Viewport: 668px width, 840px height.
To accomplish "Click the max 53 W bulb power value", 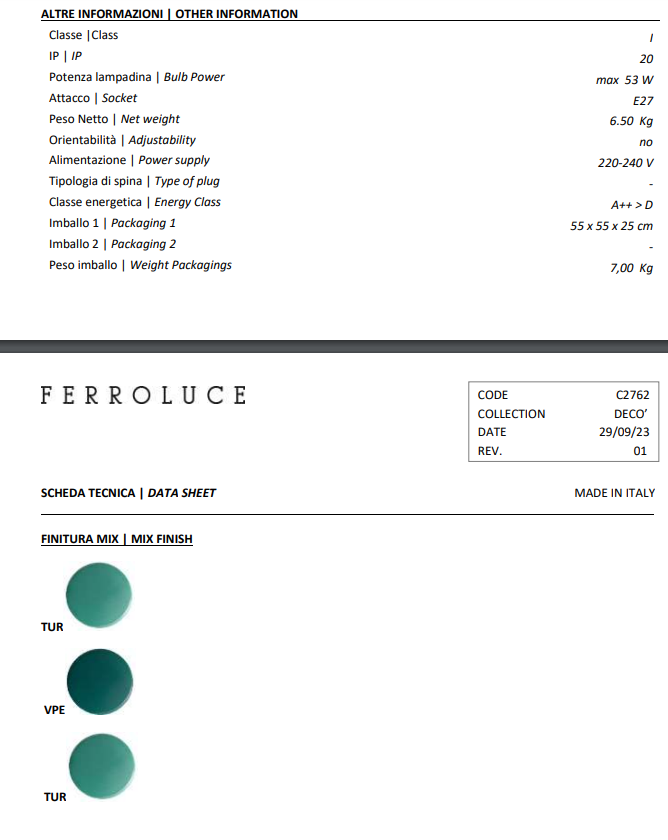I will coord(624,80).
